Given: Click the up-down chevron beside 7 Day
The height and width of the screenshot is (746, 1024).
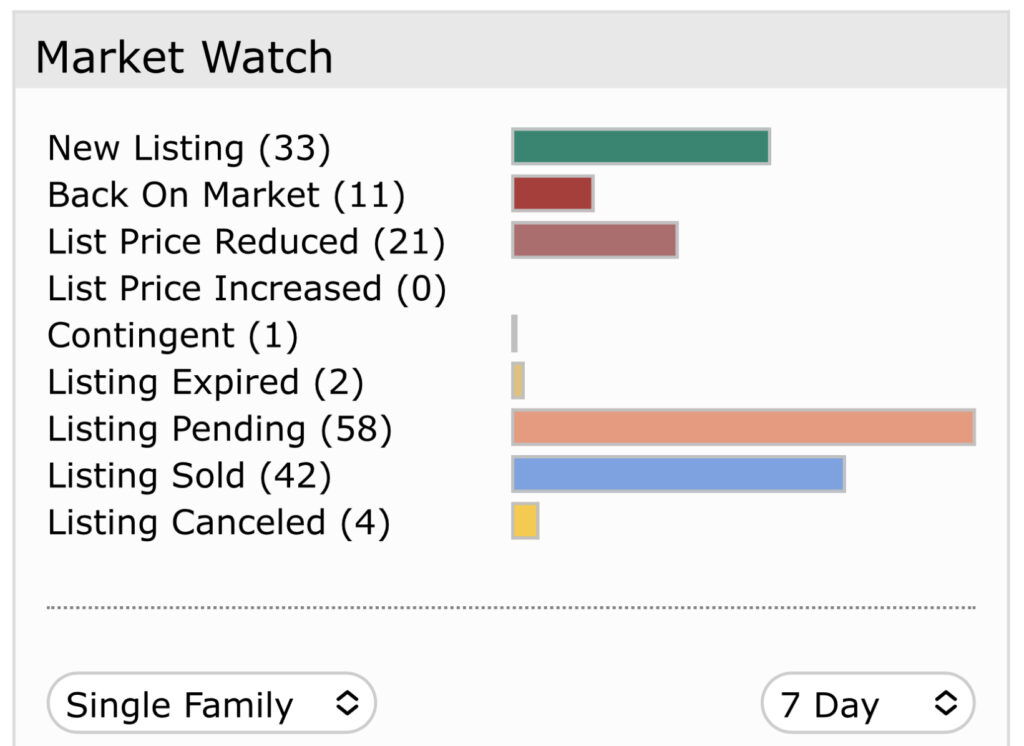Looking at the screenshot, I should pyautogui.click(x=946, y=704).
